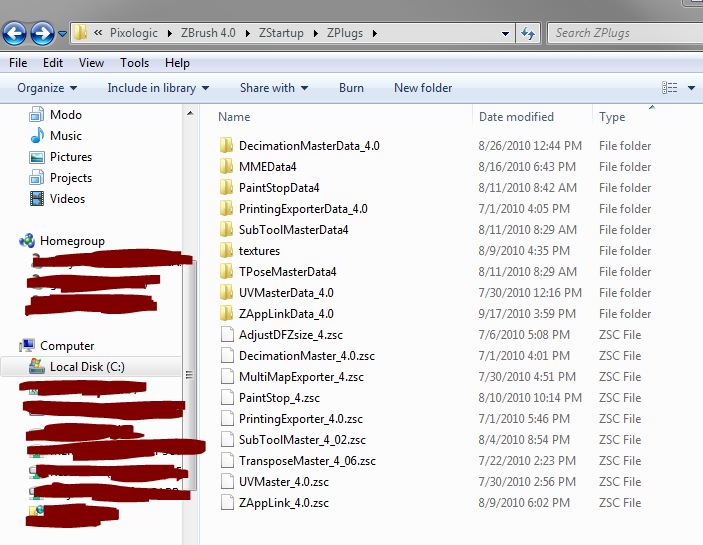Select the TransposeMaster_4_06.zsc file name
The height and width of the screenshot is (545, 703).
coord(307,461)
